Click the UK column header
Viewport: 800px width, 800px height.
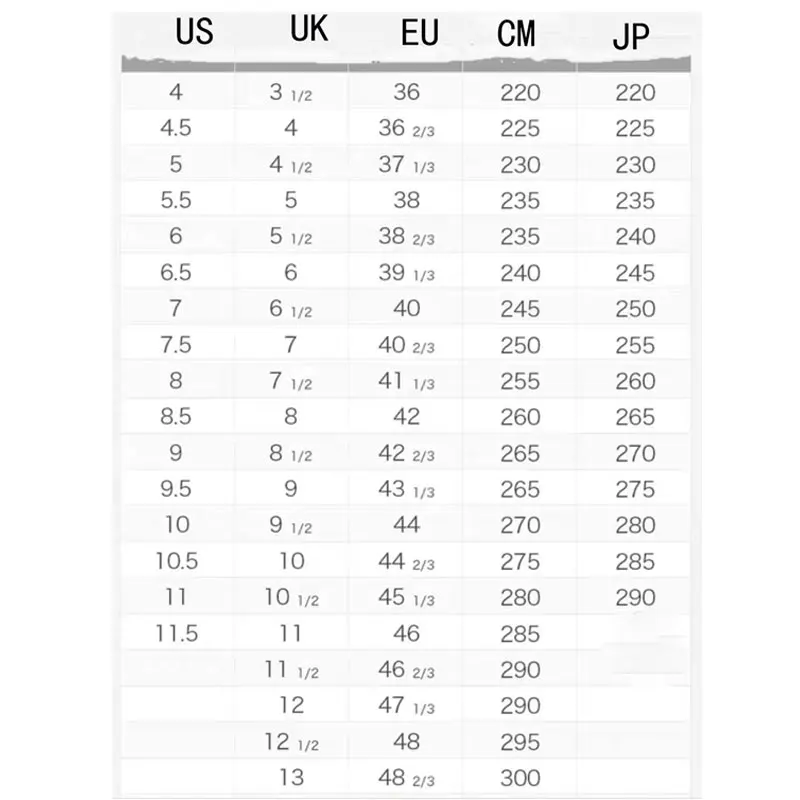coord(309,29)
